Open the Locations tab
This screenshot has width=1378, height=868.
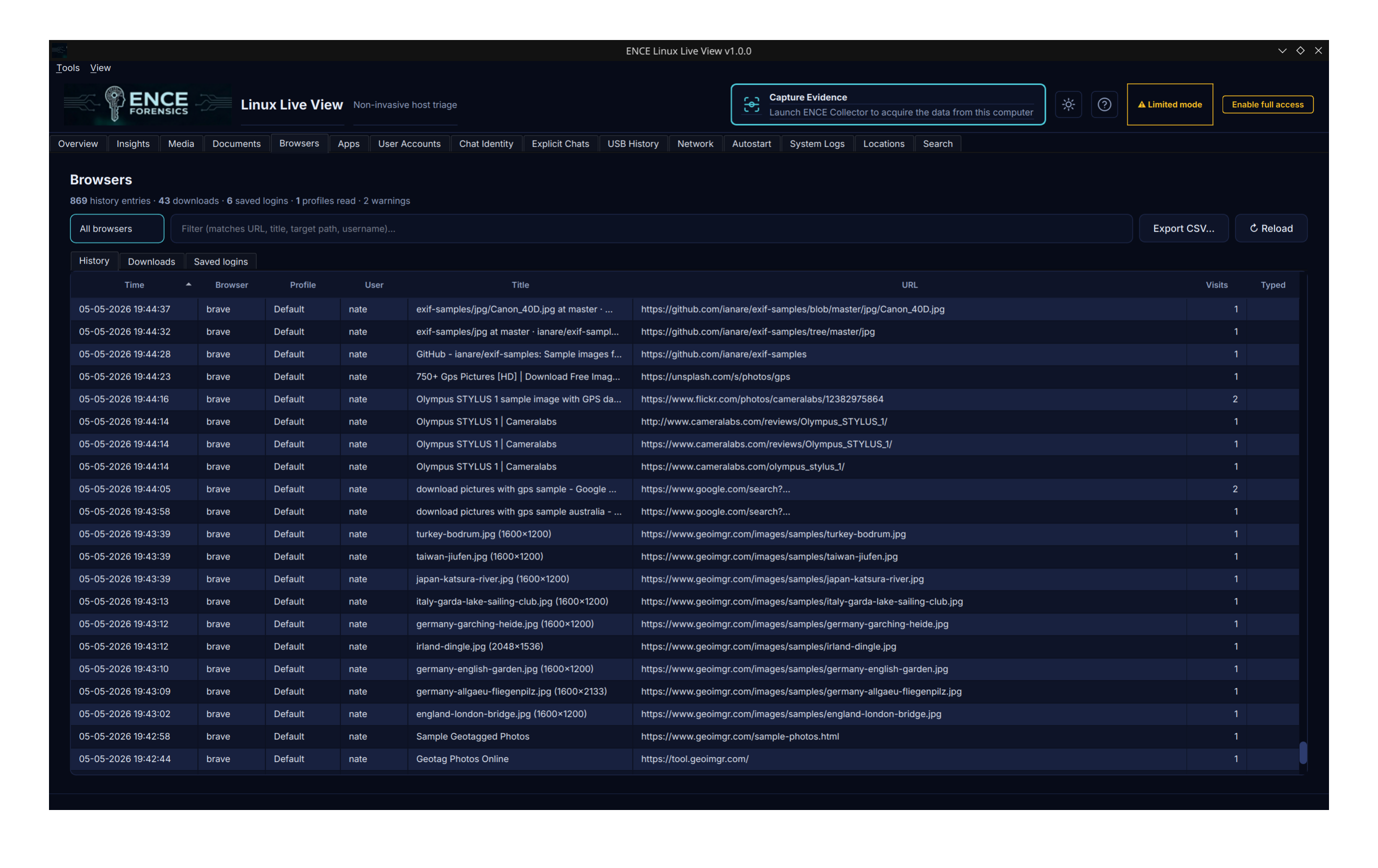click(883, 143)
